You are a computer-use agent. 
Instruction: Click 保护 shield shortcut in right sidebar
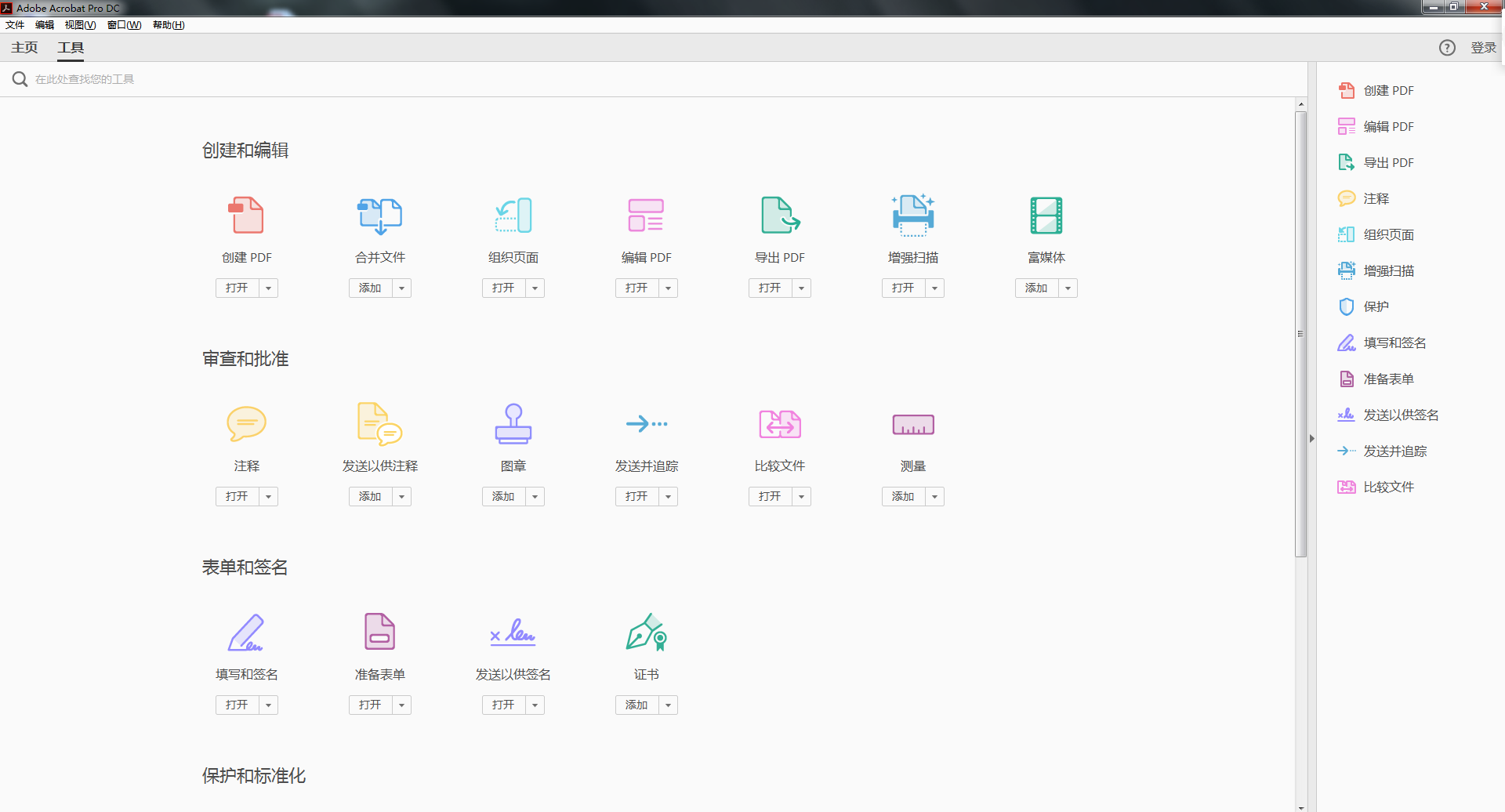point(1363,306)
